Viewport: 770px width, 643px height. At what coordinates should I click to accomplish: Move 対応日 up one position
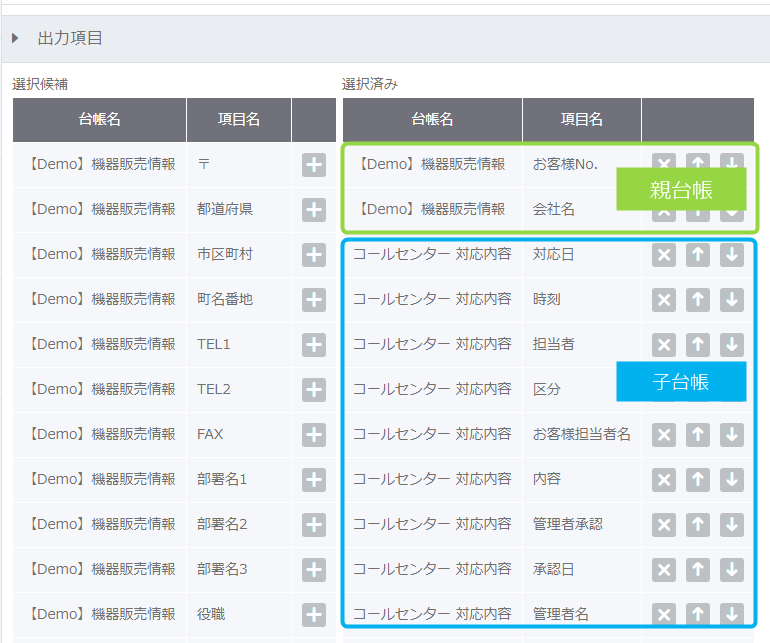pos(698,255)
